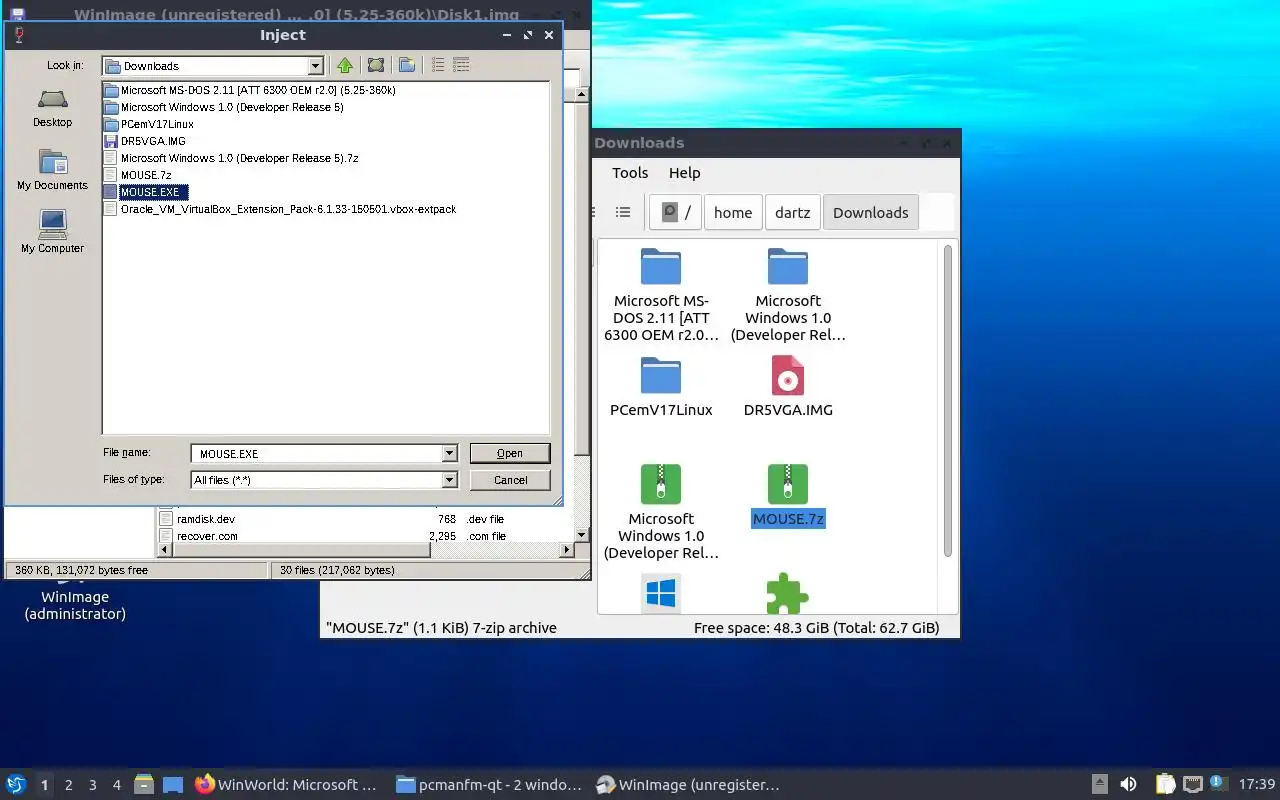Select Microsoft Windows 1.0 7z archive in pcmanfm
Viewport: 1280px width, 800px height.
pos(661,484)
